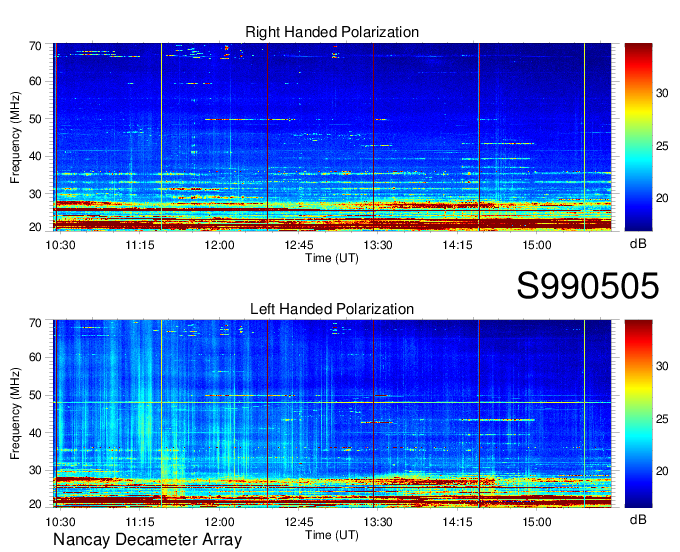Click the 15:00 time tick under Right Handed plot
The height and width of the screenshot is (552, 680).
pos(536,245)
